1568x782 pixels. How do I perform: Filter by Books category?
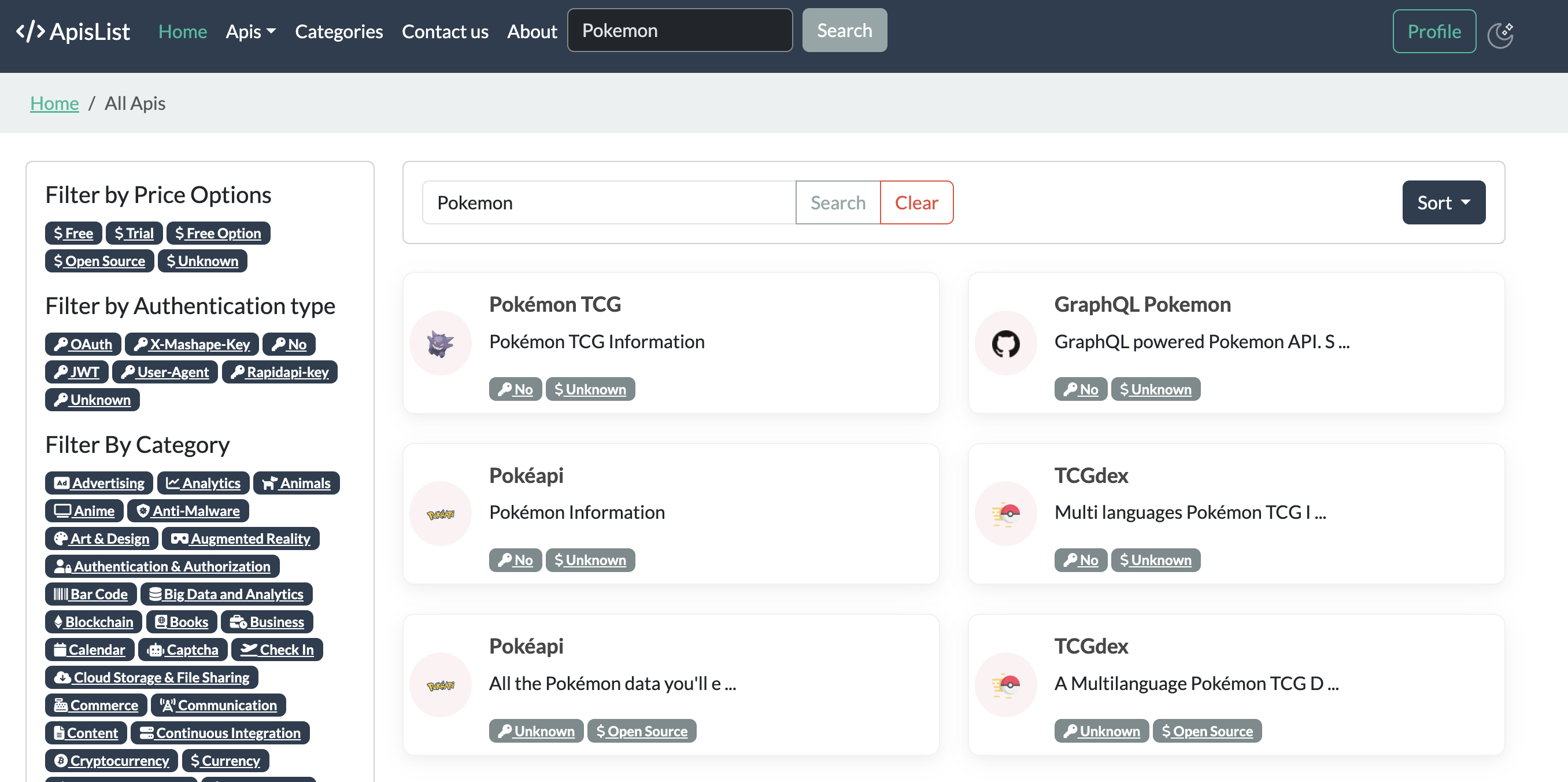click(x=182, y=622)
